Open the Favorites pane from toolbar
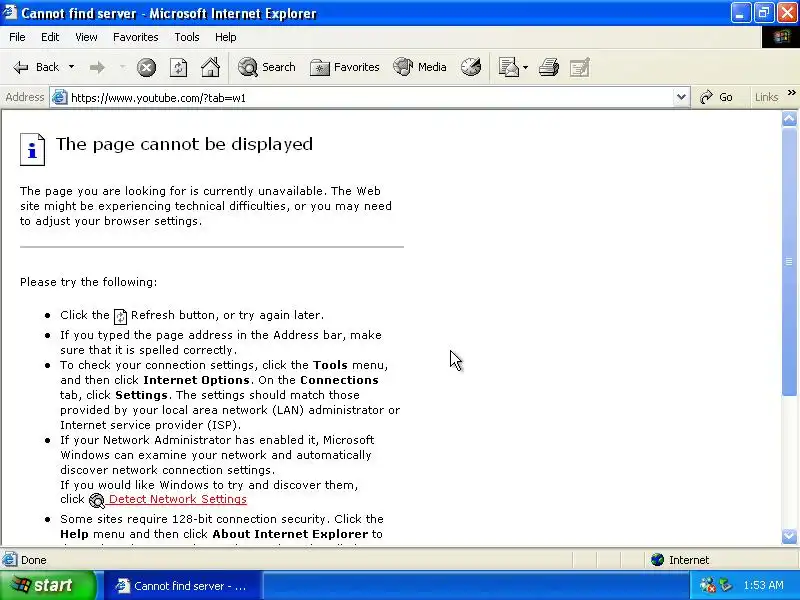Image resolution: width=800 pixels, height=600 pixels. [x=345, y=67]
